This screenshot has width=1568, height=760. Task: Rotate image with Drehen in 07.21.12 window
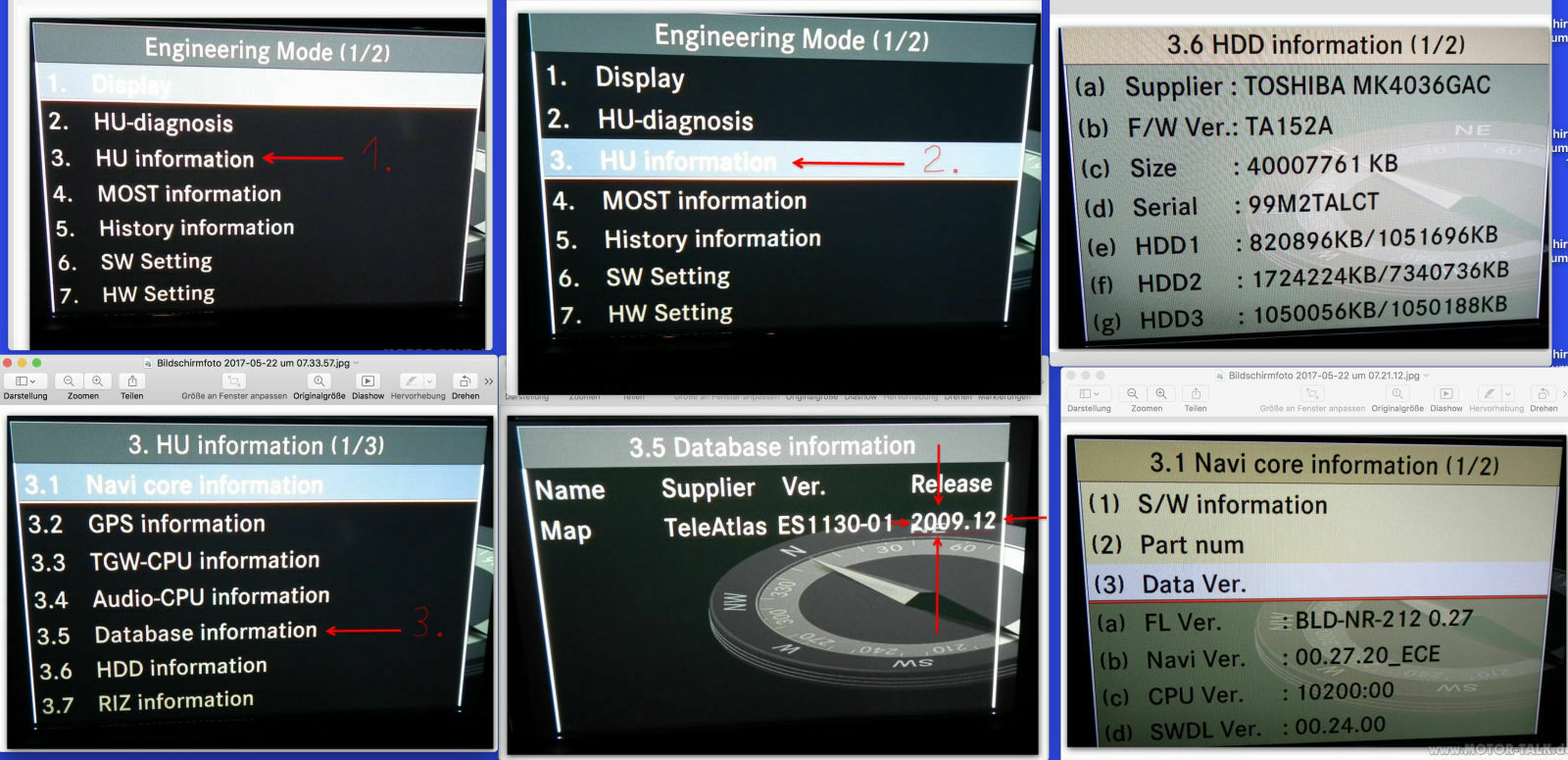1543,393
